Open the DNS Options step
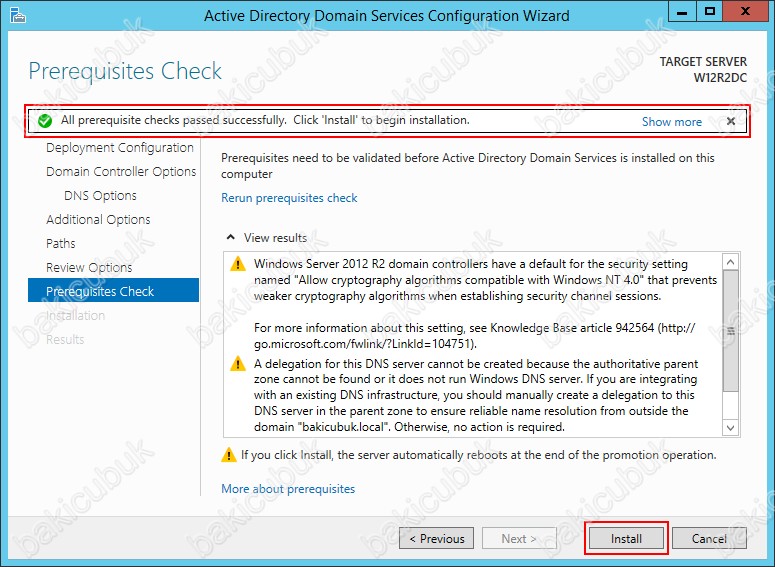Screen dimensions: 775x567 pyautogui.click(x=100, y=196)
